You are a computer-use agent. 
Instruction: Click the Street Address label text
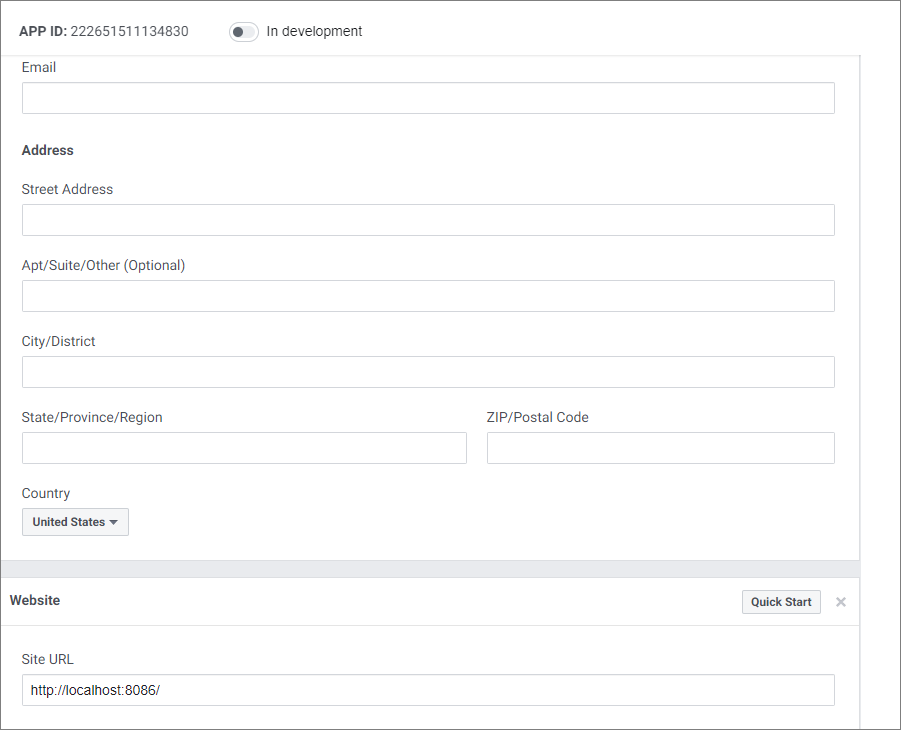[67, 190]
